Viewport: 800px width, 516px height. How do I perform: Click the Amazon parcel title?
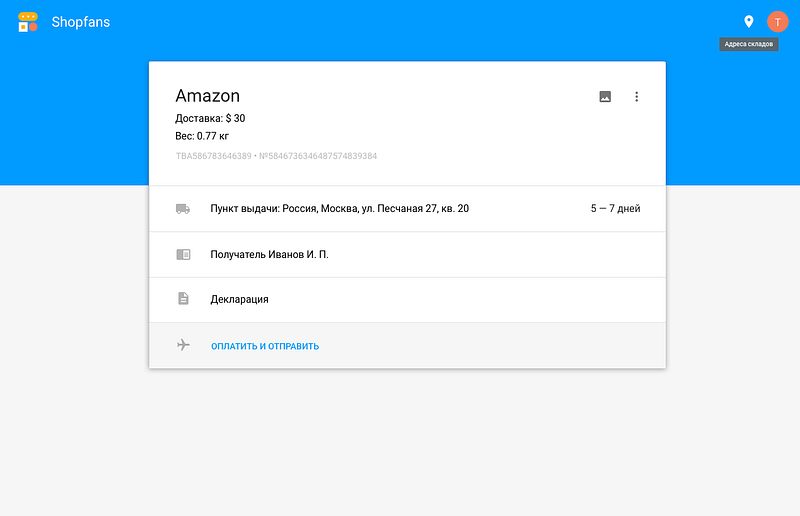208,96
